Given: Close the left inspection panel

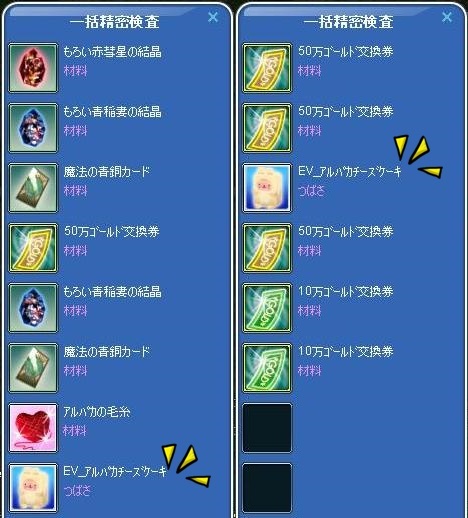Looking at the screenshot, I should pos(213,17).
